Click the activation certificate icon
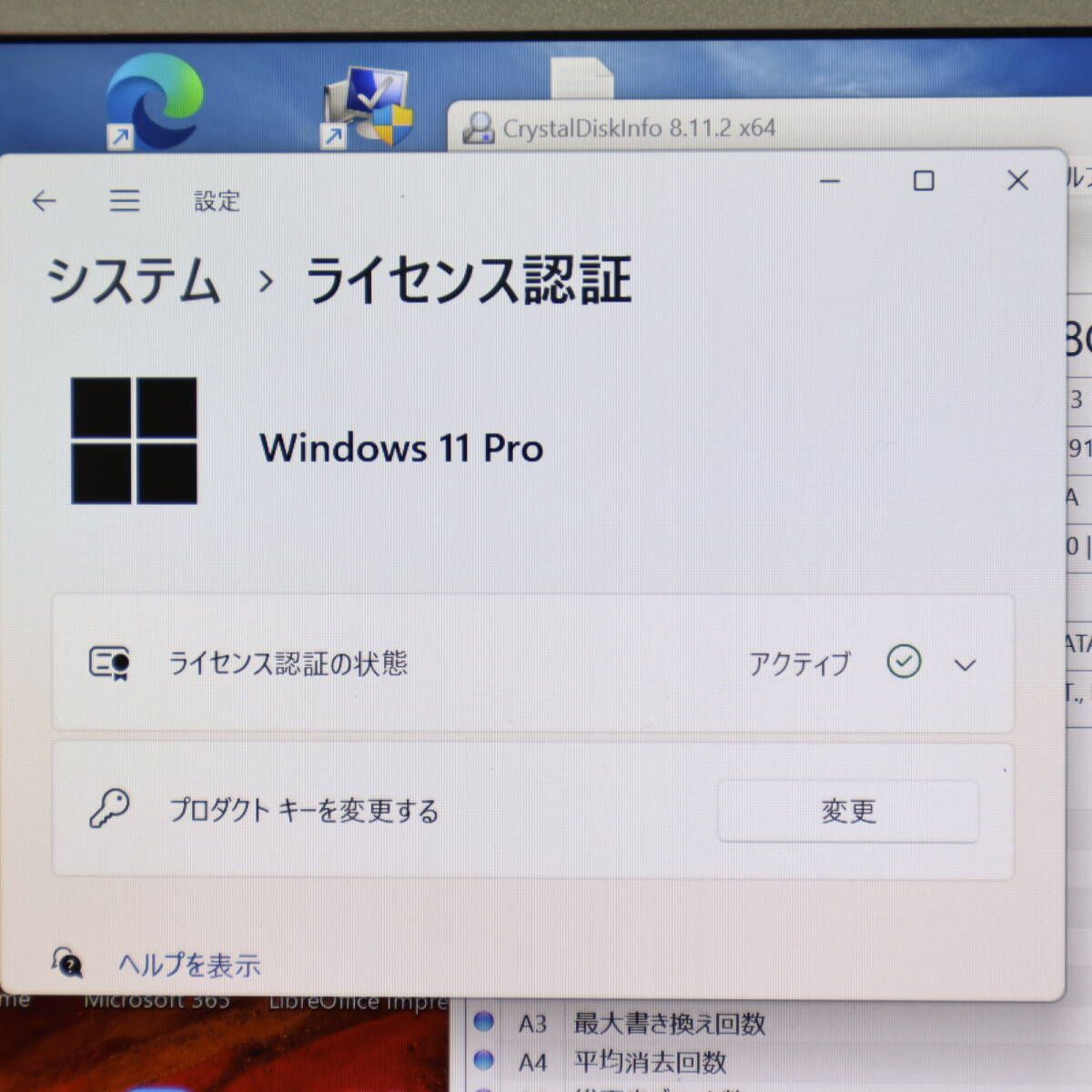The width and height of the screenshot is (1092, 1092). point(109,663)
